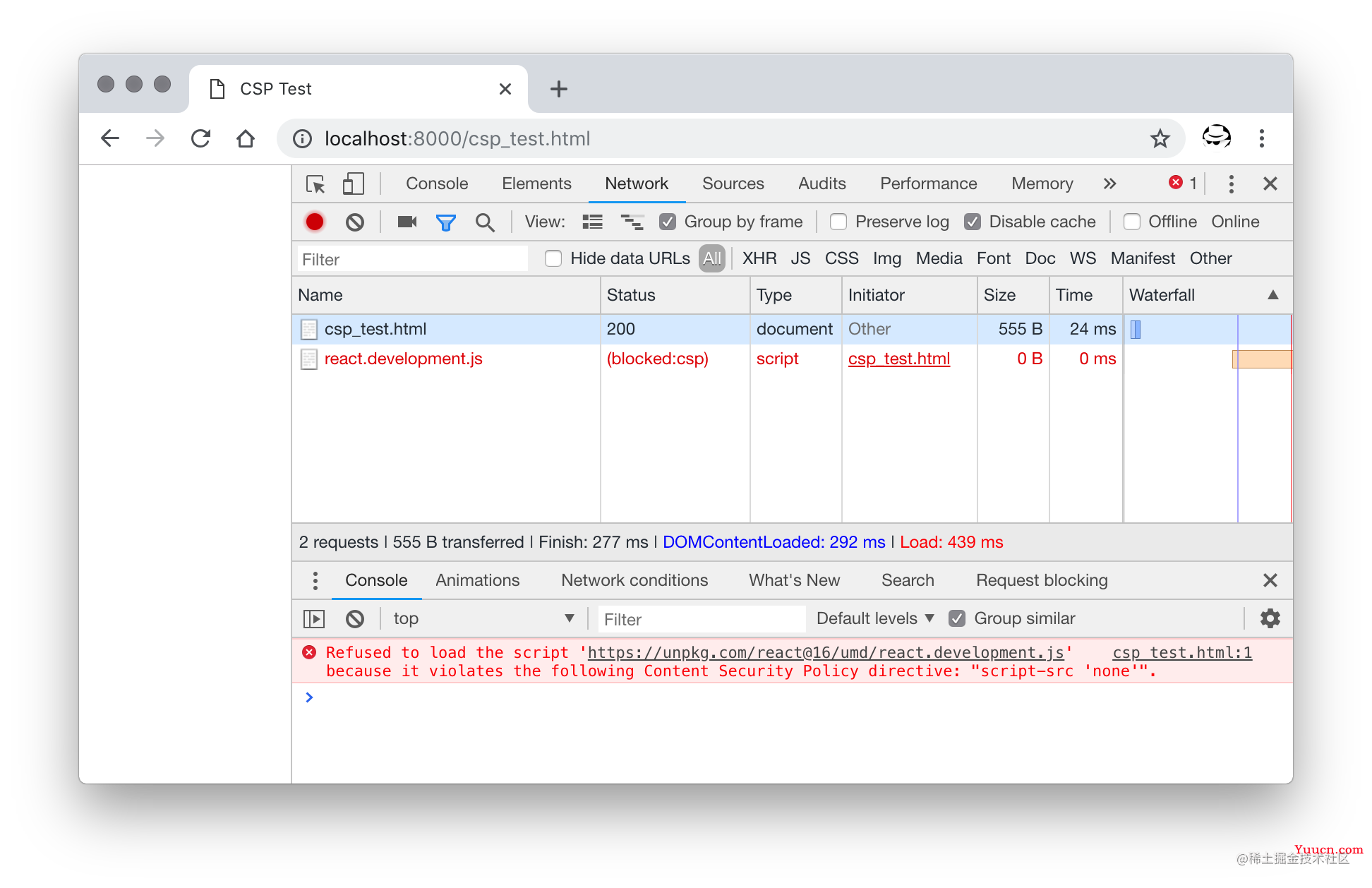Switch to top Console tab
The image size is (1372, 888).
[x=437, y=184]
